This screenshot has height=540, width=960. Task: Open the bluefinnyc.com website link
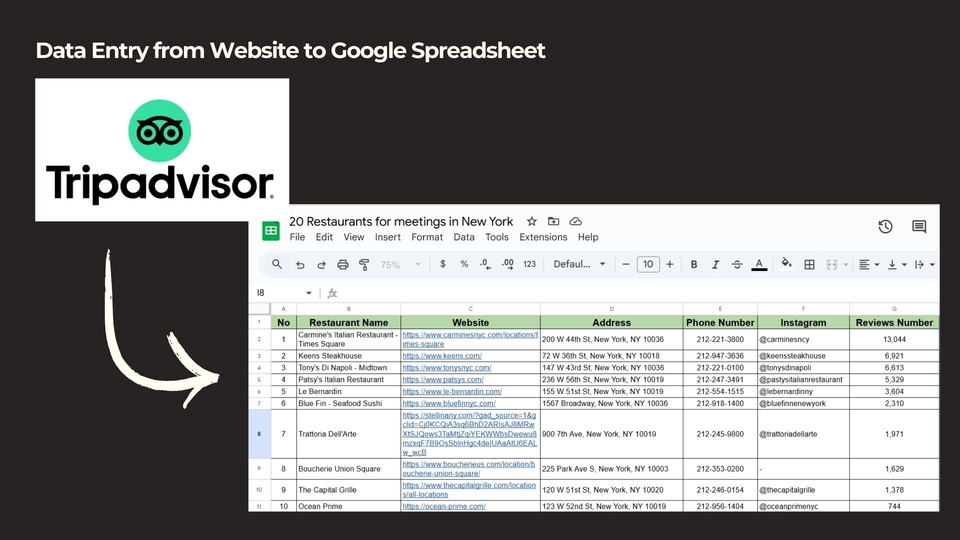[449, 403]
